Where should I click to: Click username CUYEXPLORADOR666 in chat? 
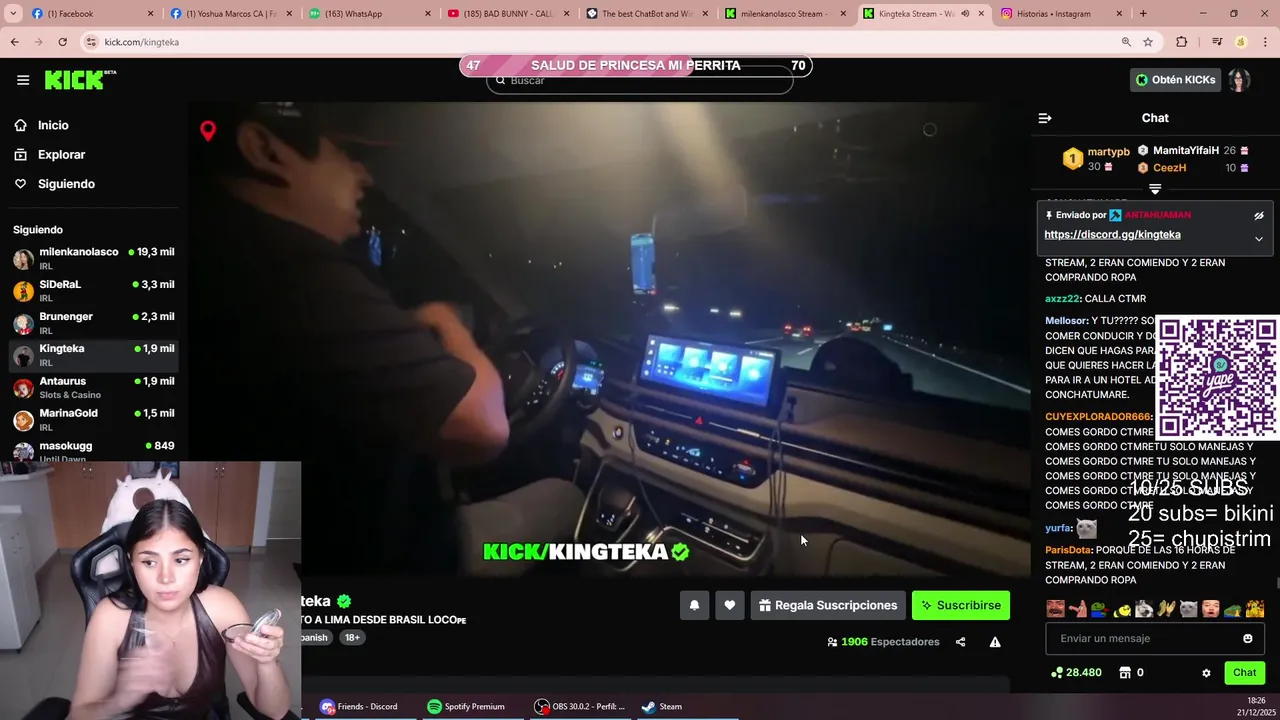(x=1097, y=417)
